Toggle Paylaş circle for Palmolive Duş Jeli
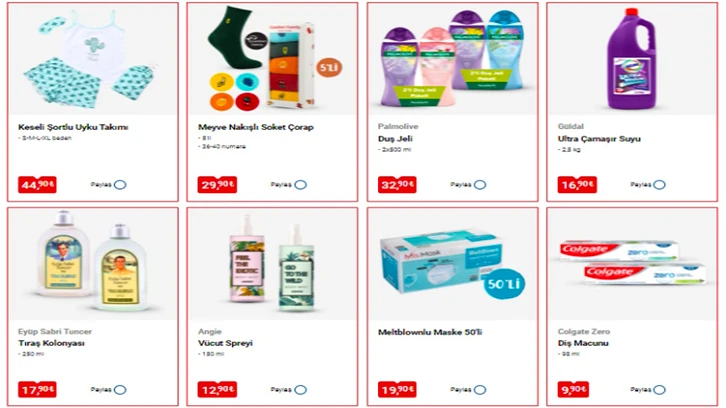726x408 pixels. pyautogui.click(x=480, y=185)
